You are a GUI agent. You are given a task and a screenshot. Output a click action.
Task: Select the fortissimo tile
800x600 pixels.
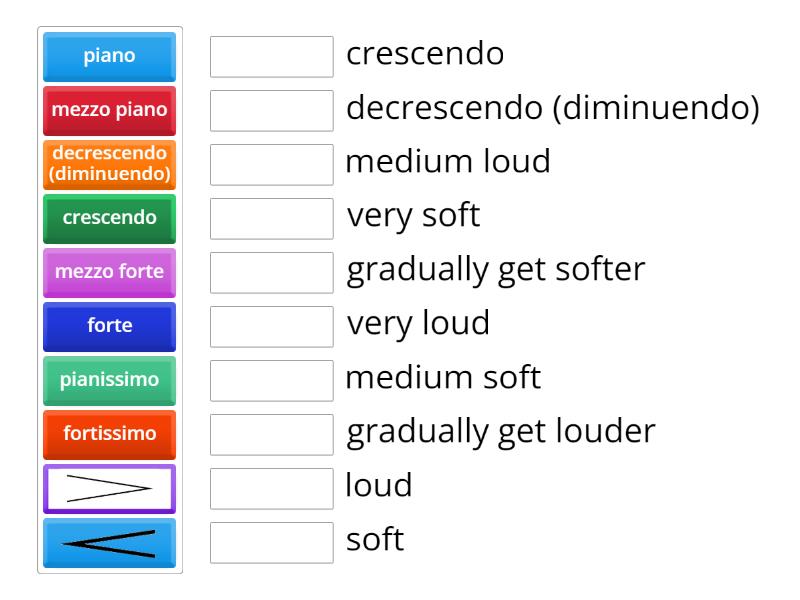108,435
